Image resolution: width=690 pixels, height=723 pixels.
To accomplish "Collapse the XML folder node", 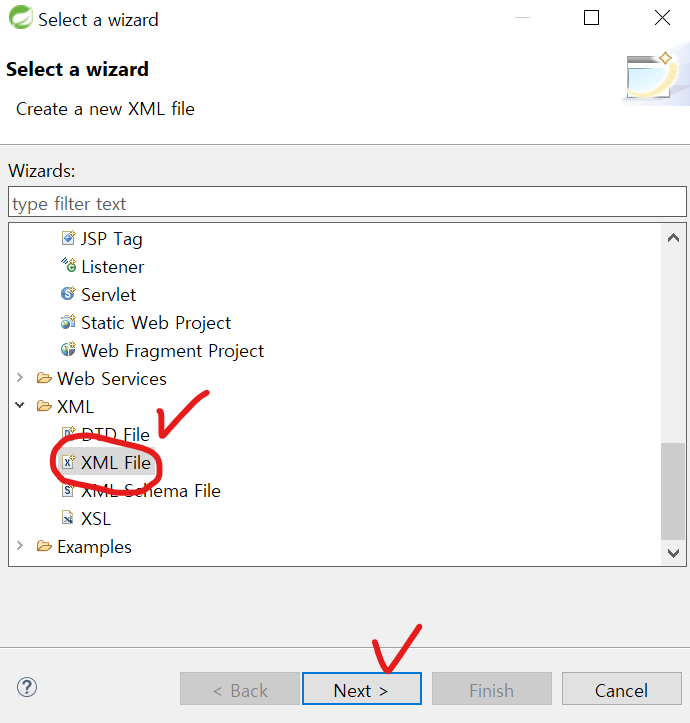I will (x=19, y=406).
